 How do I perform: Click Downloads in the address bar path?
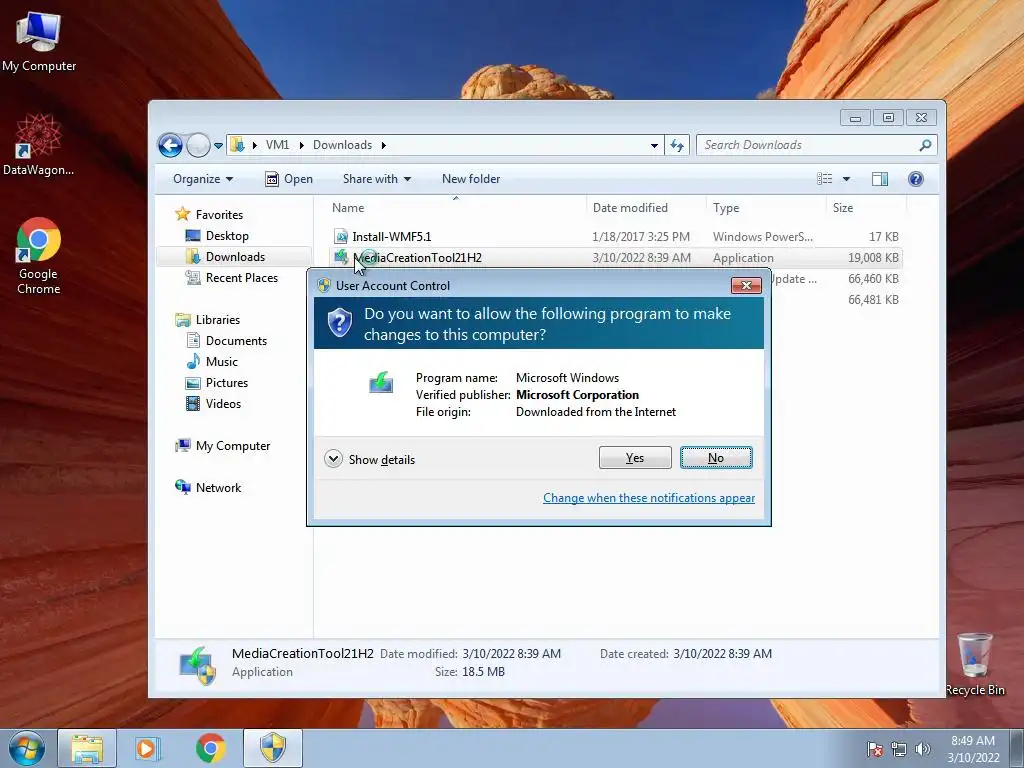click(x=342, y=145)
